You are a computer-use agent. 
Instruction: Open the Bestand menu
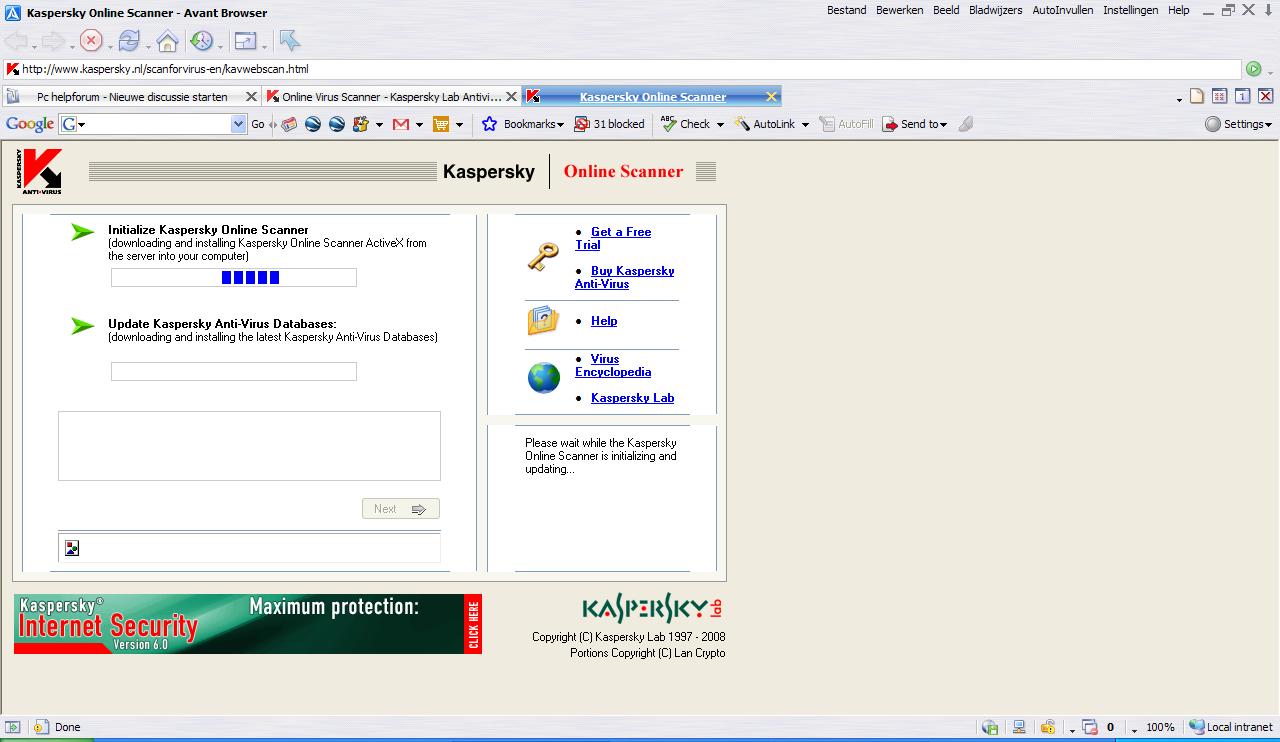[846, 10]
